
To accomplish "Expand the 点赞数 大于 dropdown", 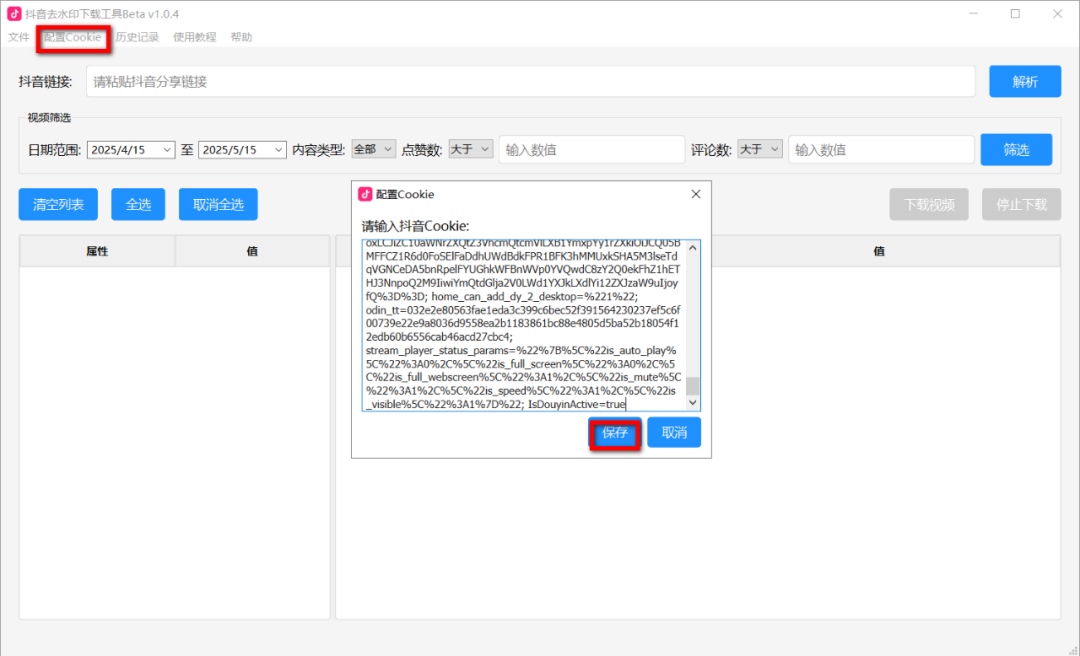I will coord(470,149).
